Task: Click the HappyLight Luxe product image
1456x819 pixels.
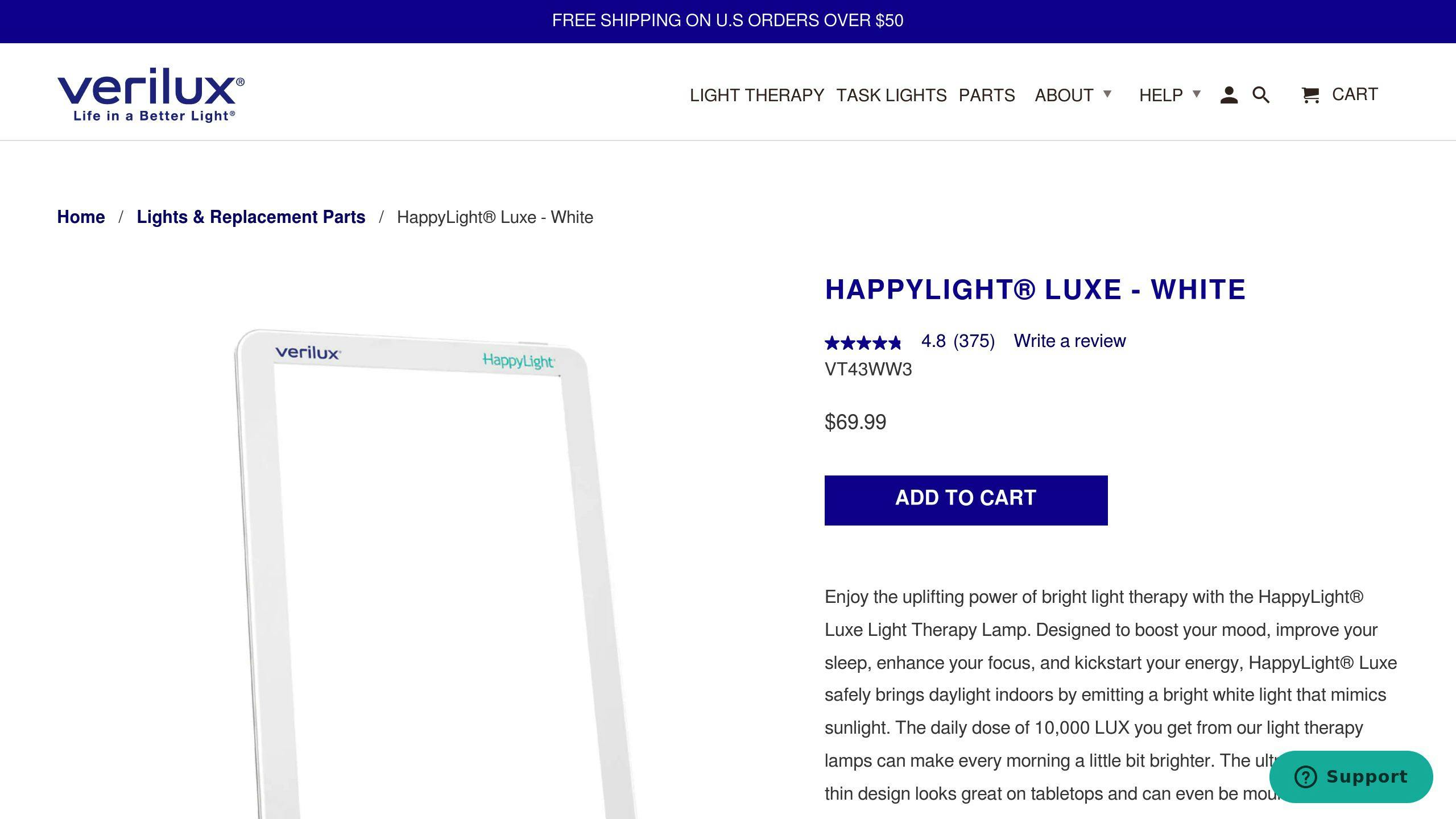Action: coord(435,573)
